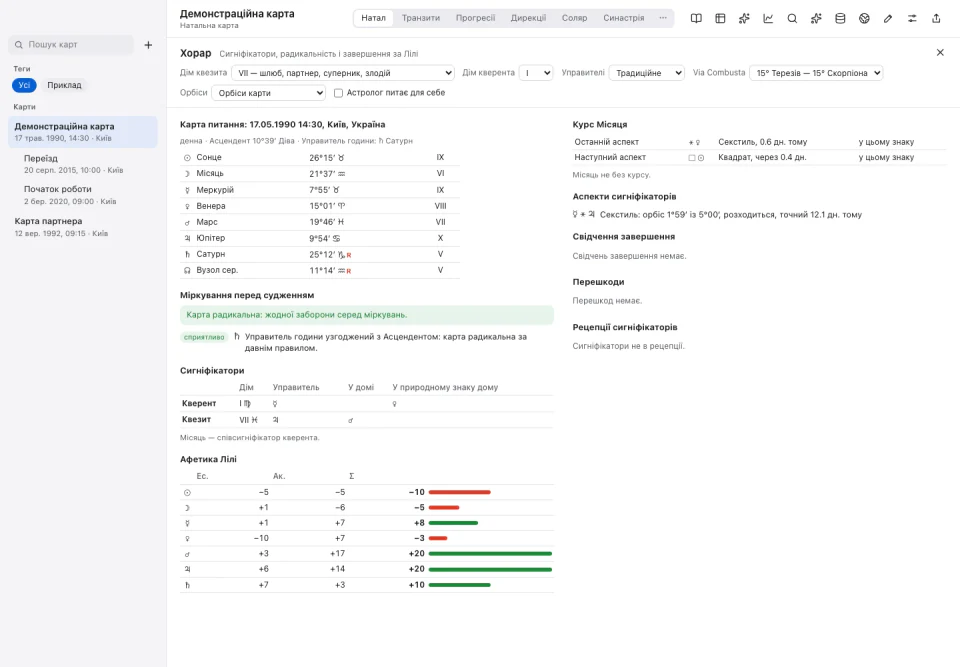Viewport: 960px width, 667px height.
Task: Switch to the Натал tab
Action: 373,18
